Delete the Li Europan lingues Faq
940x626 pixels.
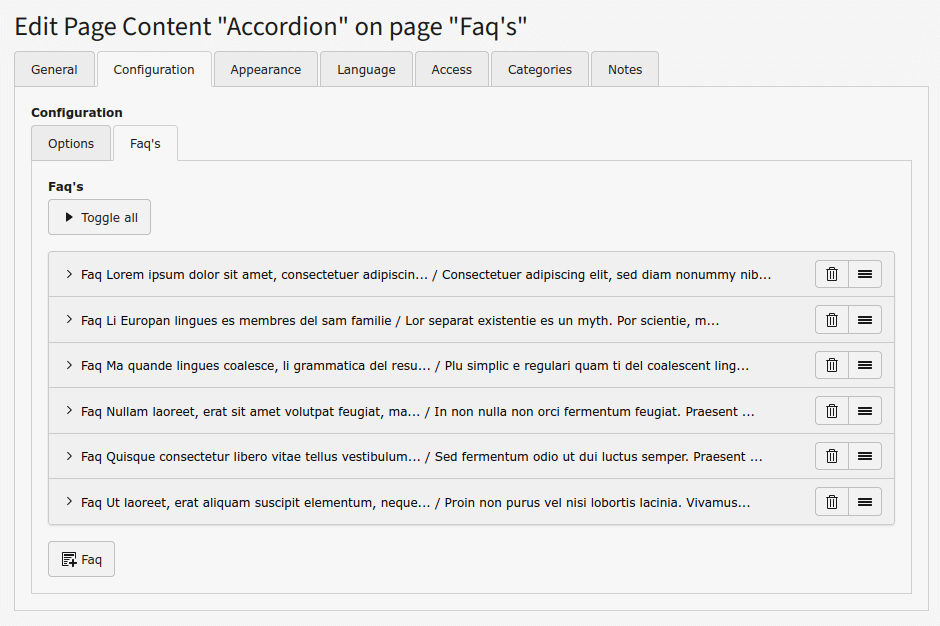point(832,320)
